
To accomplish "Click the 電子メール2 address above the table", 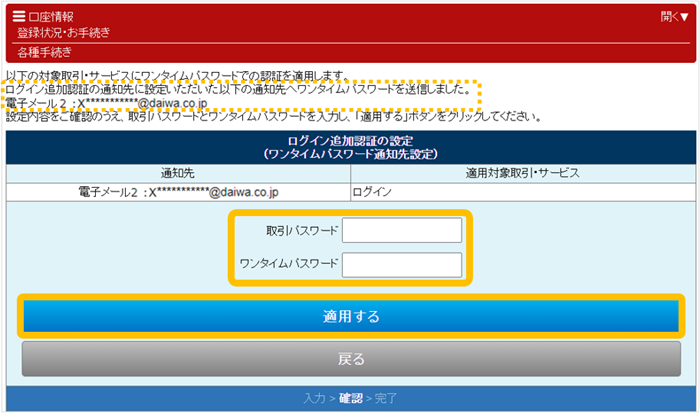I will (x=106, y=104).
